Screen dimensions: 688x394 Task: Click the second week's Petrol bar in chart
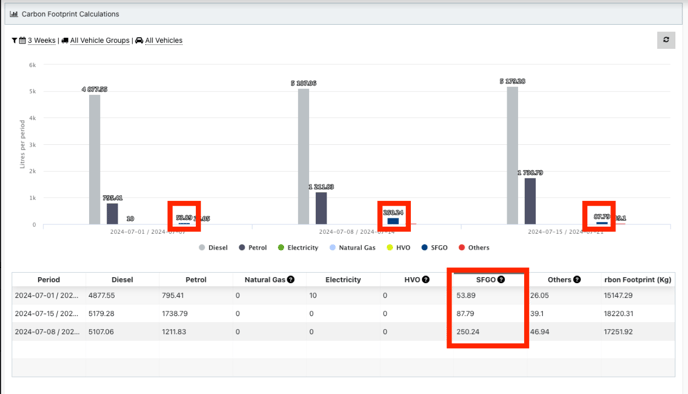pyautogui.click(x=321, y=208)
